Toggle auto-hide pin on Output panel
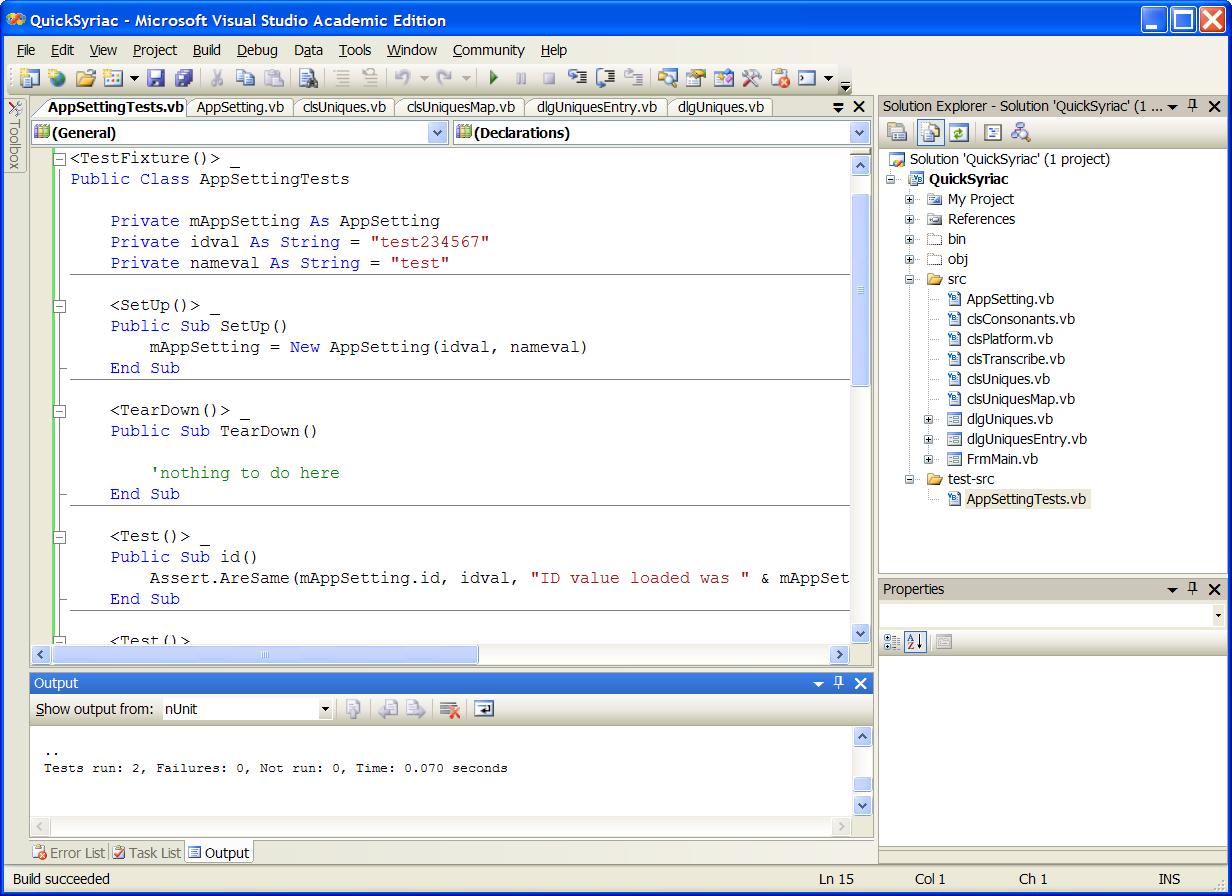This screenshot has width=1232, height=896. (x=839, y=683)
